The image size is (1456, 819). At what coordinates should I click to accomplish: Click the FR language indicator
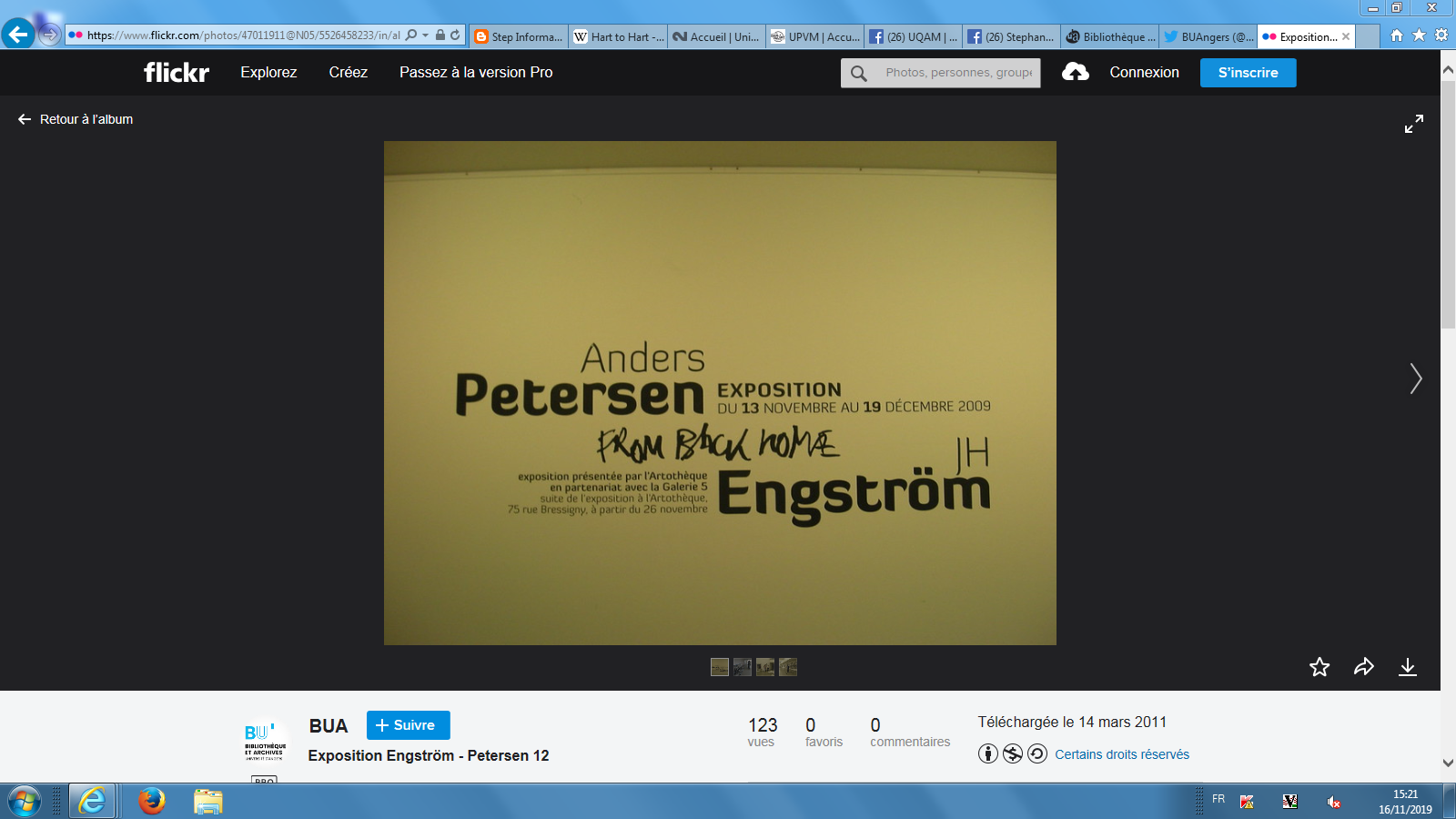coord(1218,799)
